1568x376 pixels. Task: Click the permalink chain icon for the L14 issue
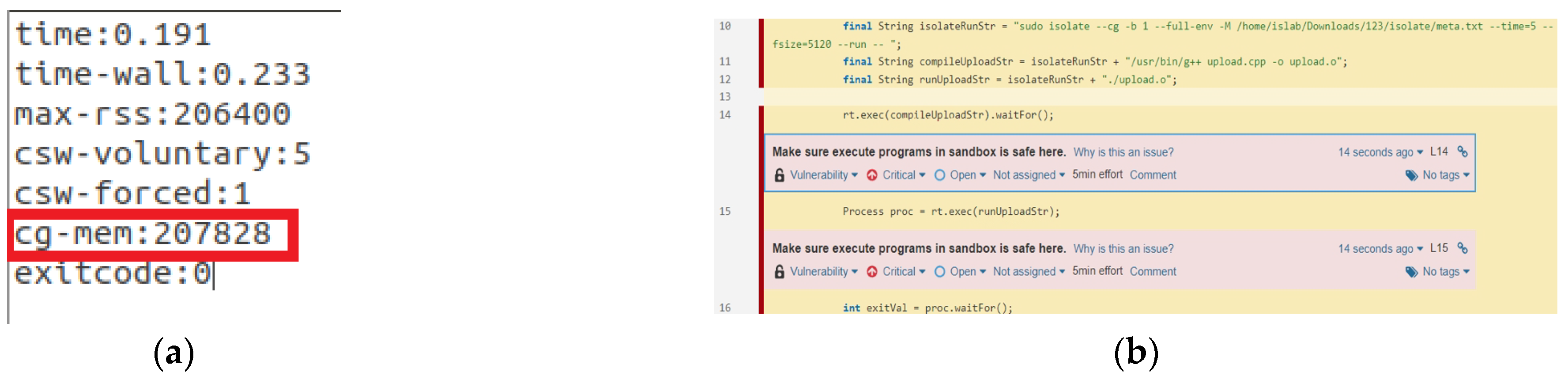[1462, 152]
